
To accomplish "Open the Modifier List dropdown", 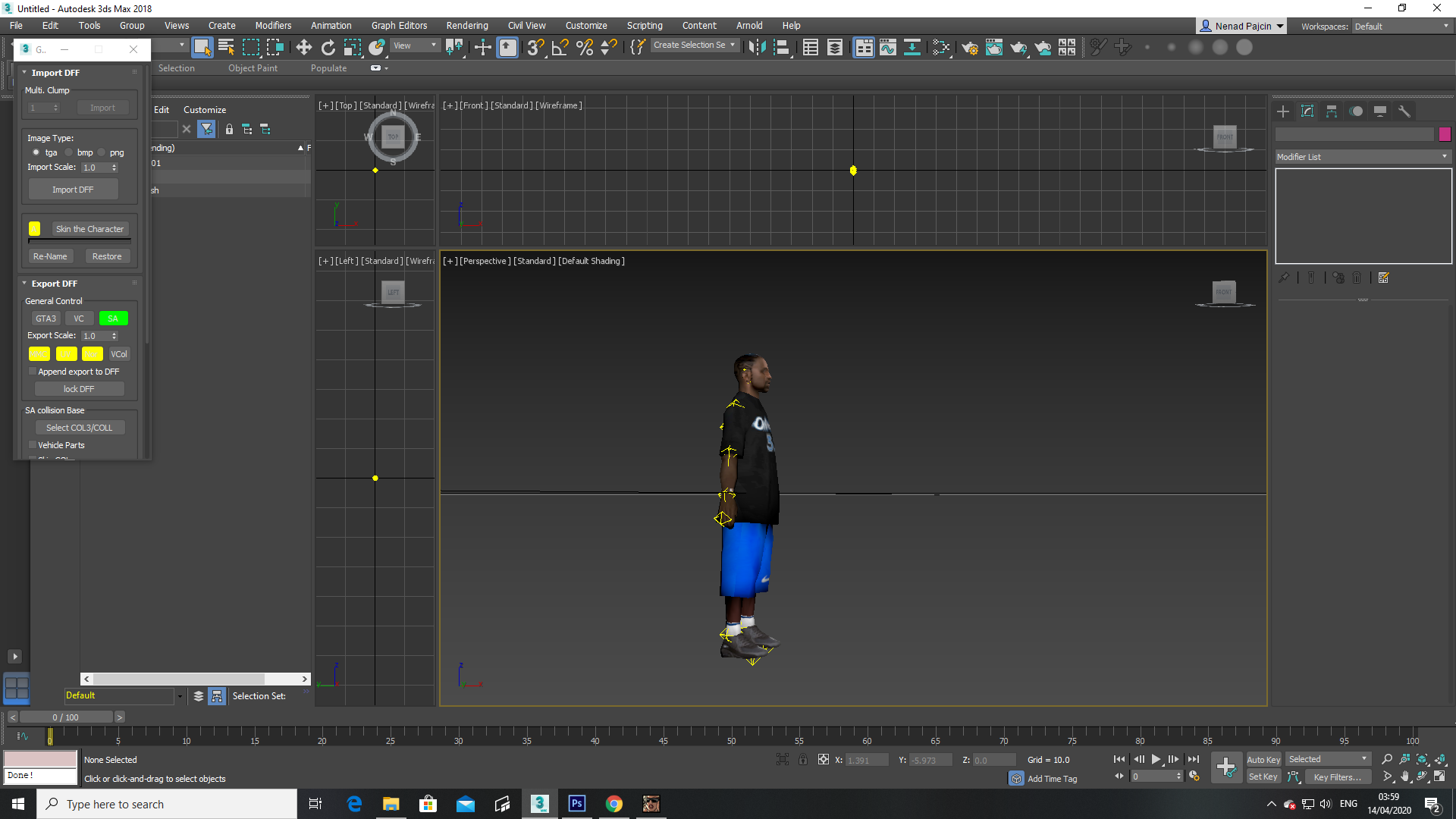I will click(1363, 157).
